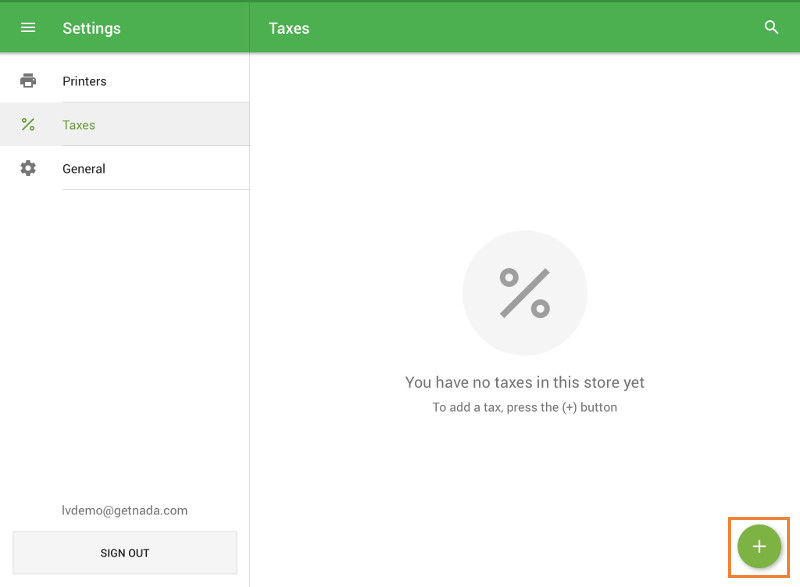Select the printer icon in the sidebar
Viewport: 800px width, 587px height.
[x=27, y=80]
